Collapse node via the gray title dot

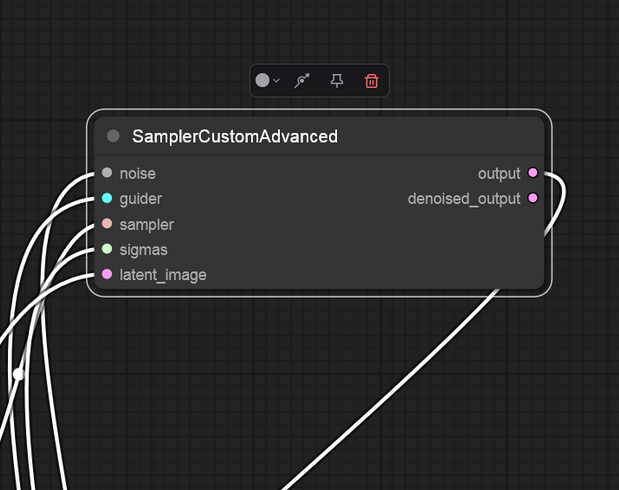click(x=113, y=136)
